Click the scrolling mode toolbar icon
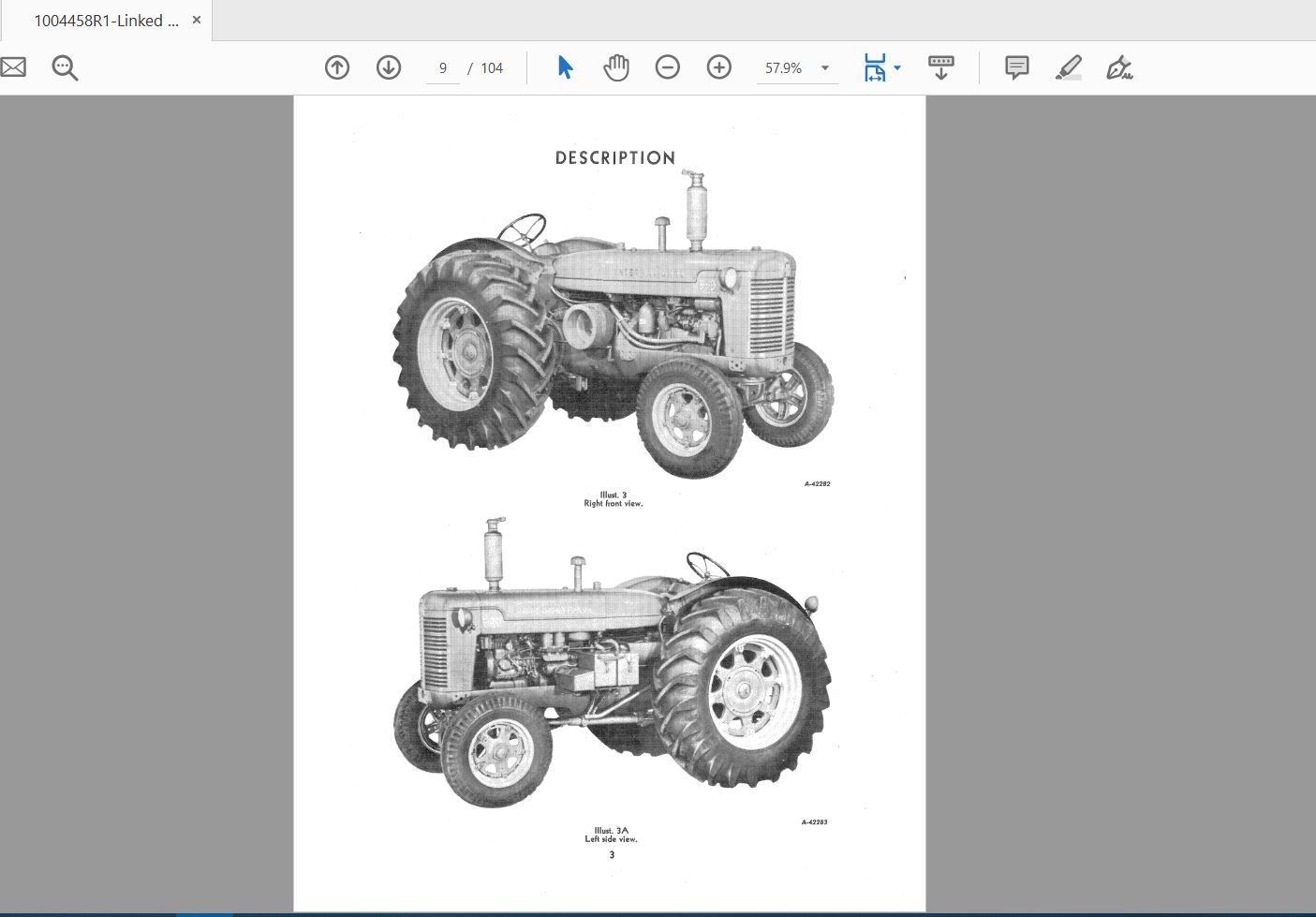 [941, 67]
